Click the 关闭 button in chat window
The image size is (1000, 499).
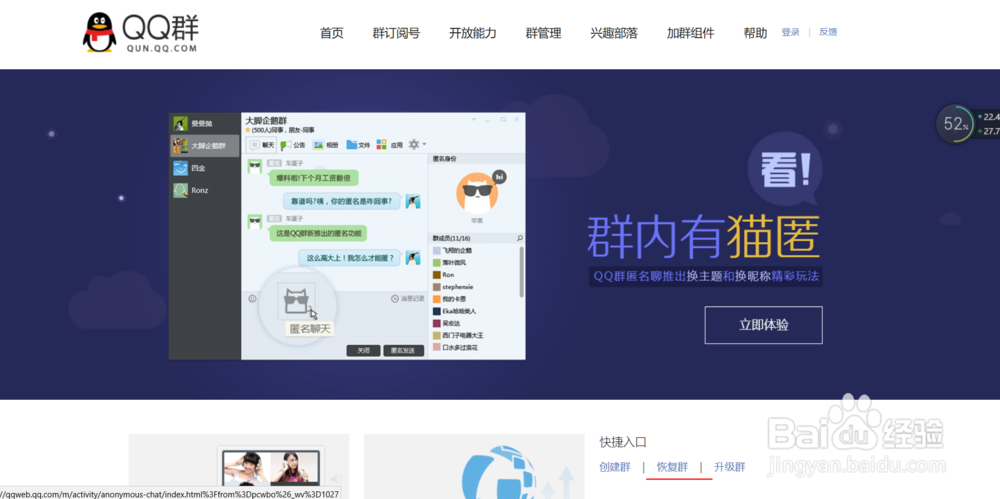[364, 350]
